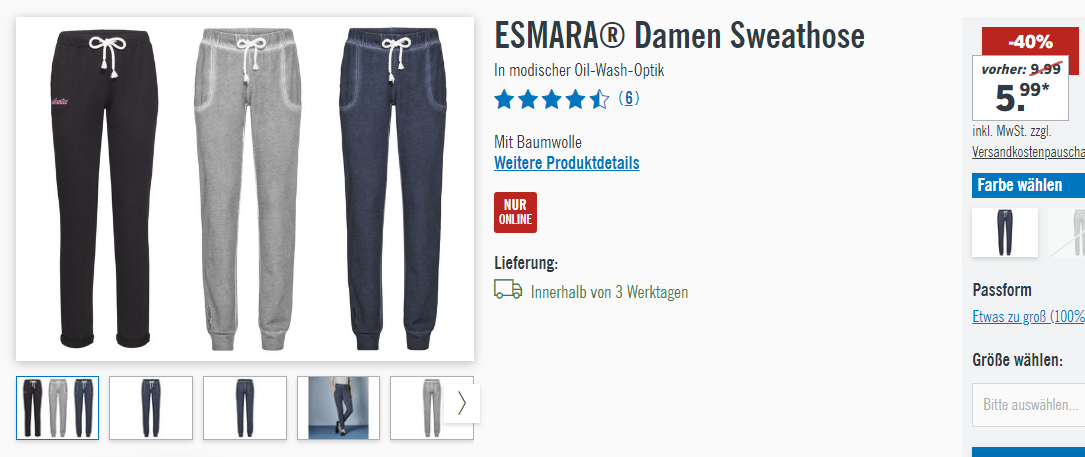Screen dimensions: 1085x457
Task: Open Weitere Produktdetails link
Action: [x=567, y=163]
